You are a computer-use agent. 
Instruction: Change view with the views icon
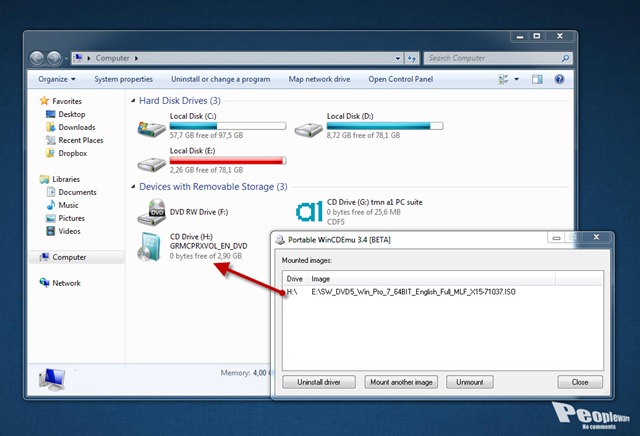point(503,79)
